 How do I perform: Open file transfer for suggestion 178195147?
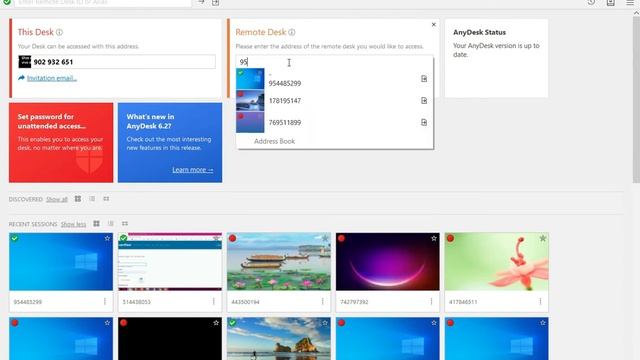[x=424, y=100]
